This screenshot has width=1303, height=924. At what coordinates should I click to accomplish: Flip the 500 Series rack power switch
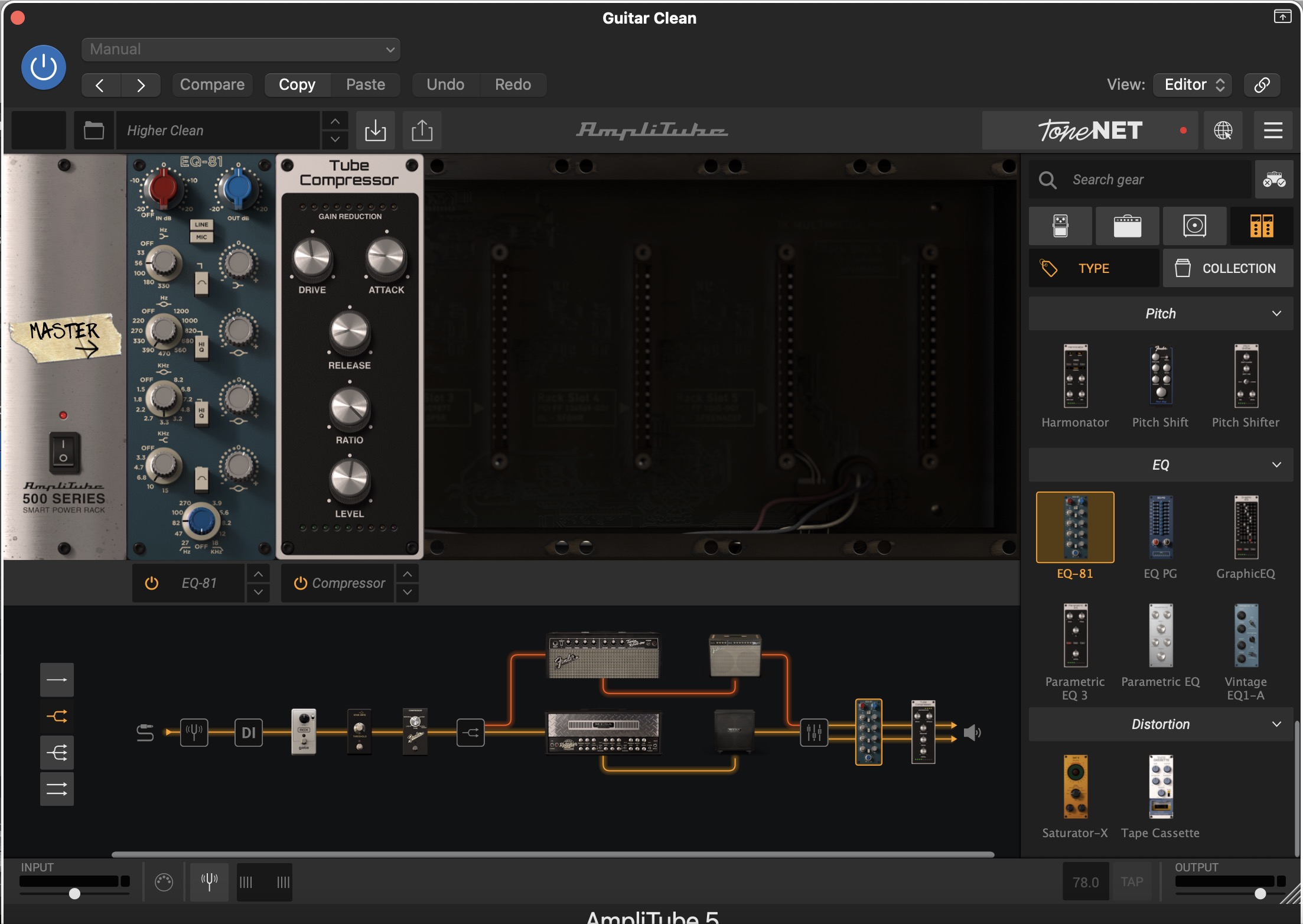[64, 452]
